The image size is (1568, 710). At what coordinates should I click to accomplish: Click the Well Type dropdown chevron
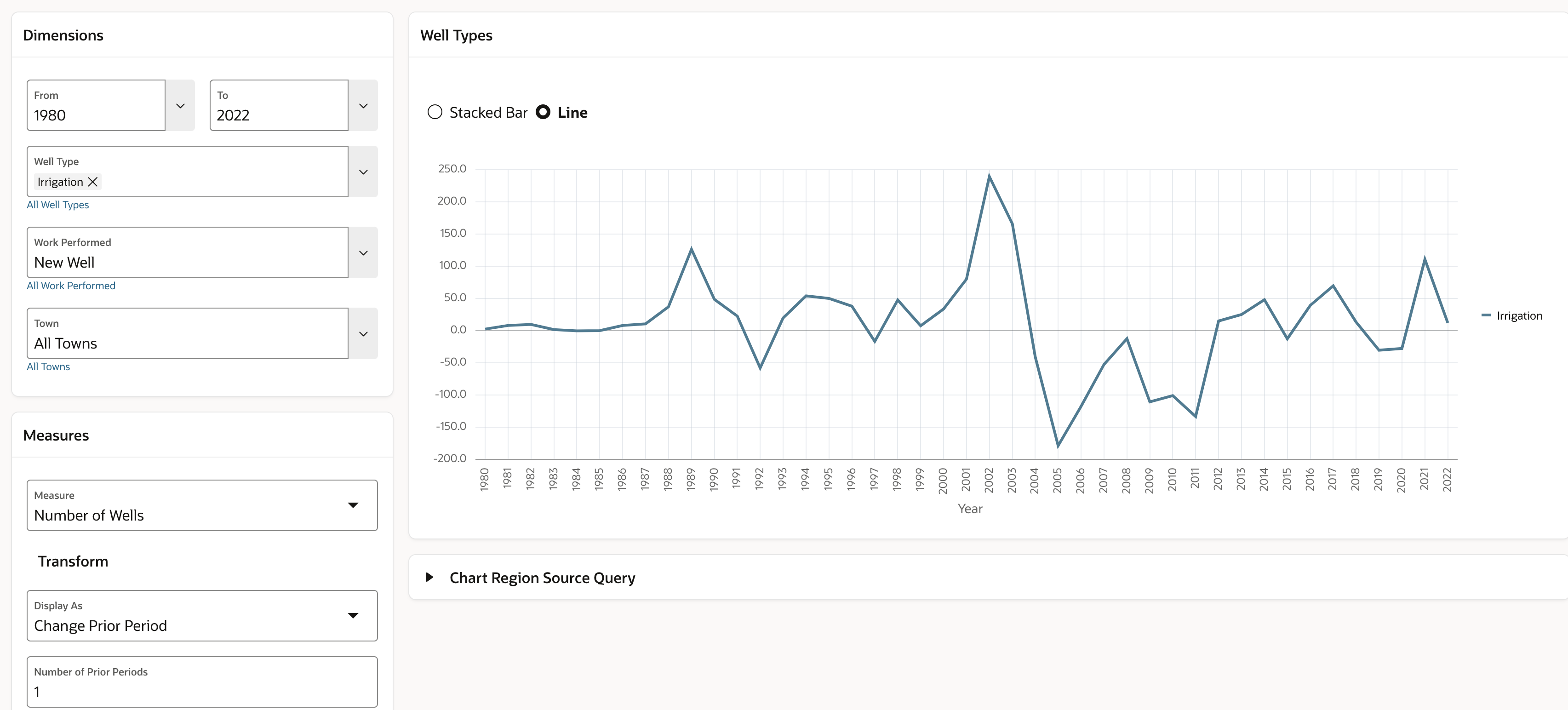(x=363, y=172)
